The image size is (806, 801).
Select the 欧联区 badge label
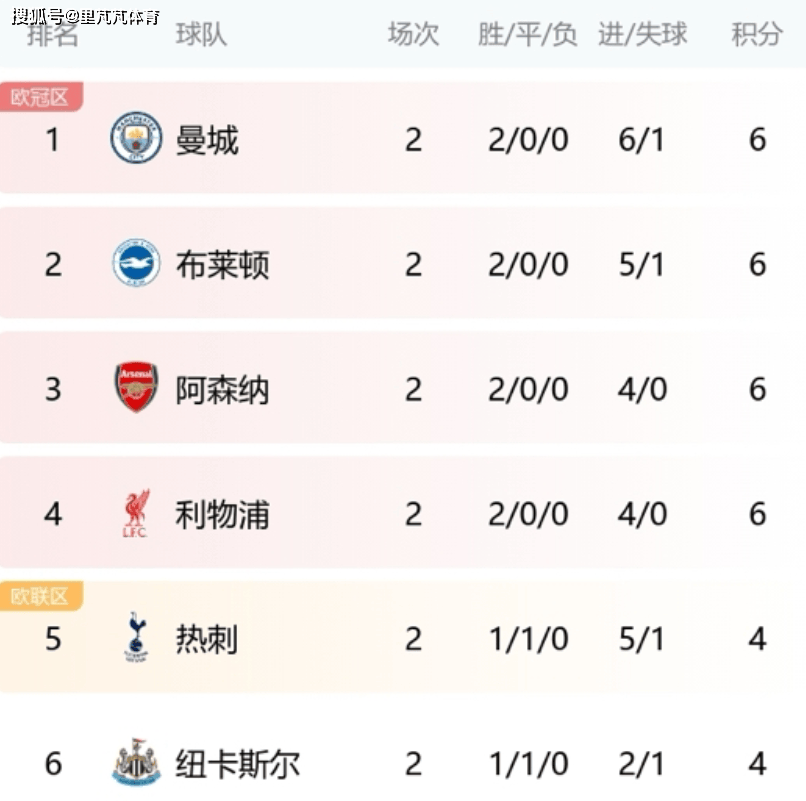pos(40,596)
